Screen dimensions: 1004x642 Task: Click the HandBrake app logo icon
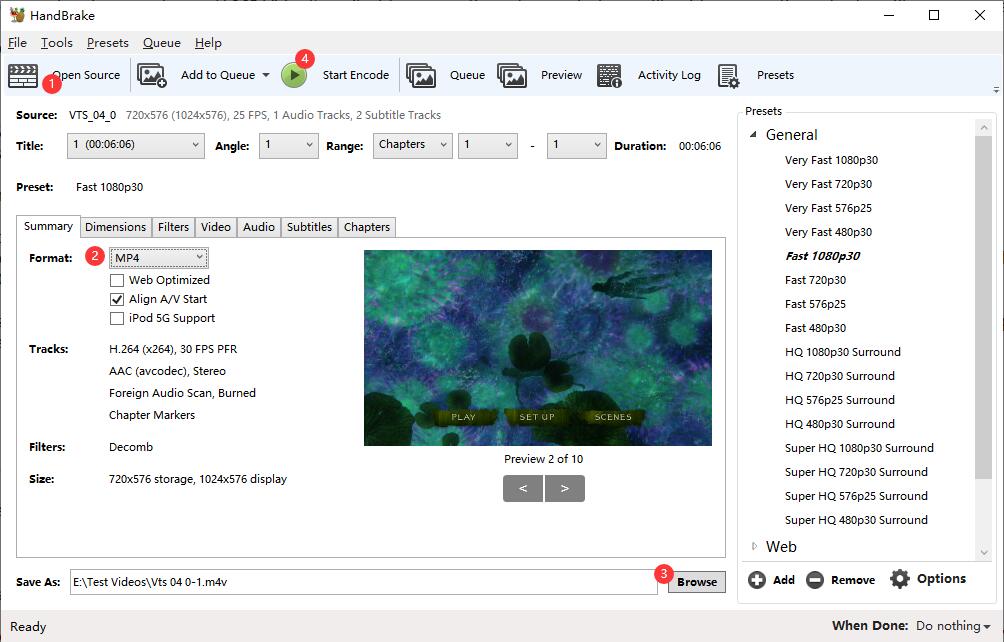coord(17,15)
